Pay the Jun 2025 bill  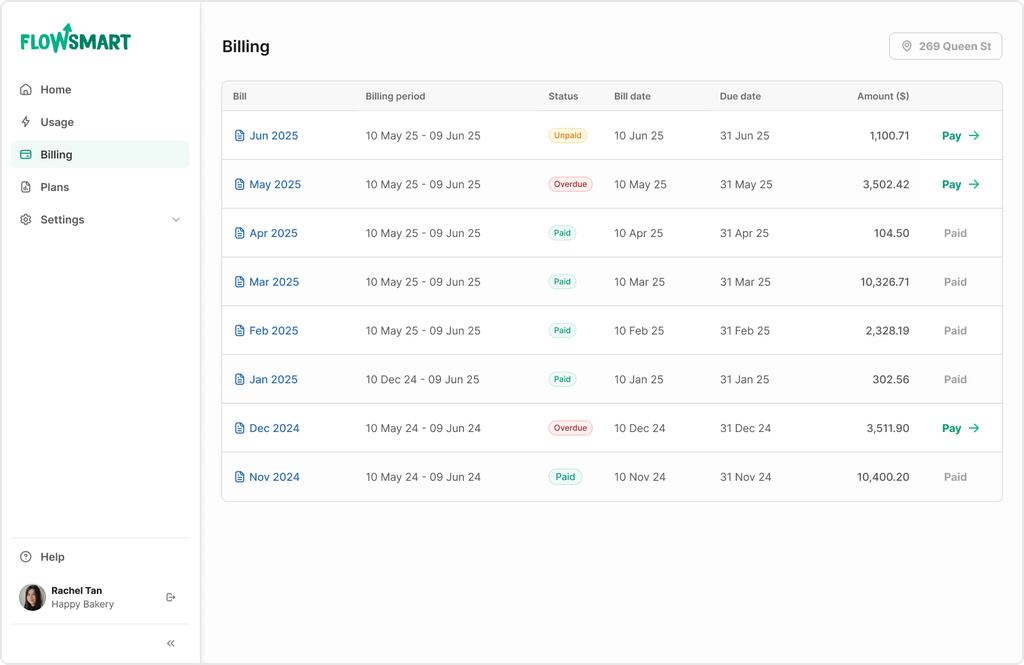click(960, 136)
